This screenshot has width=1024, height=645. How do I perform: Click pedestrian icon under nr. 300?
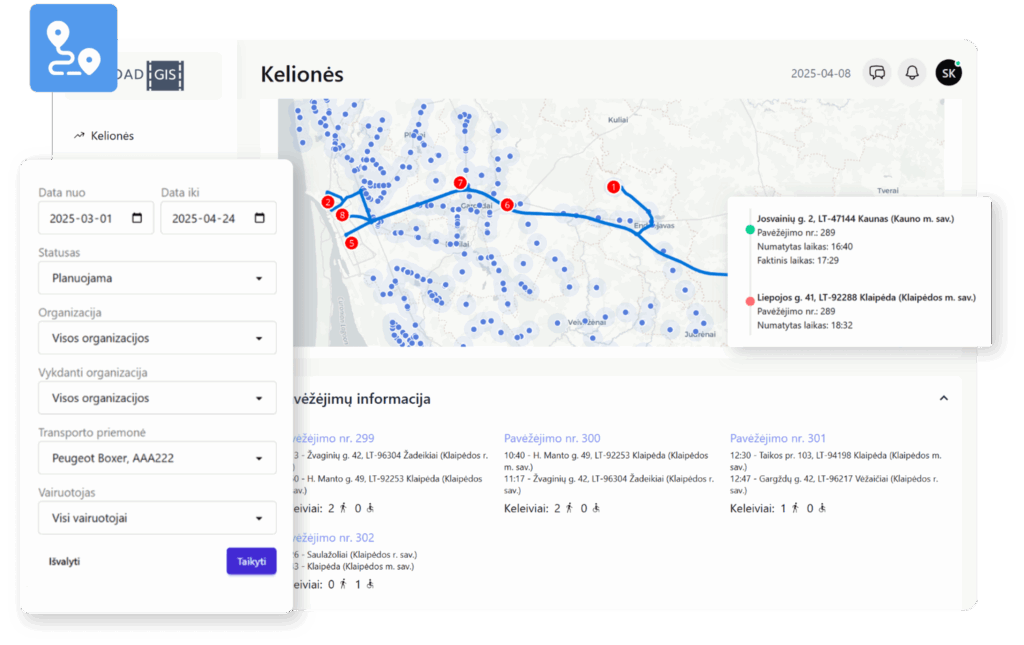[569, 508]
